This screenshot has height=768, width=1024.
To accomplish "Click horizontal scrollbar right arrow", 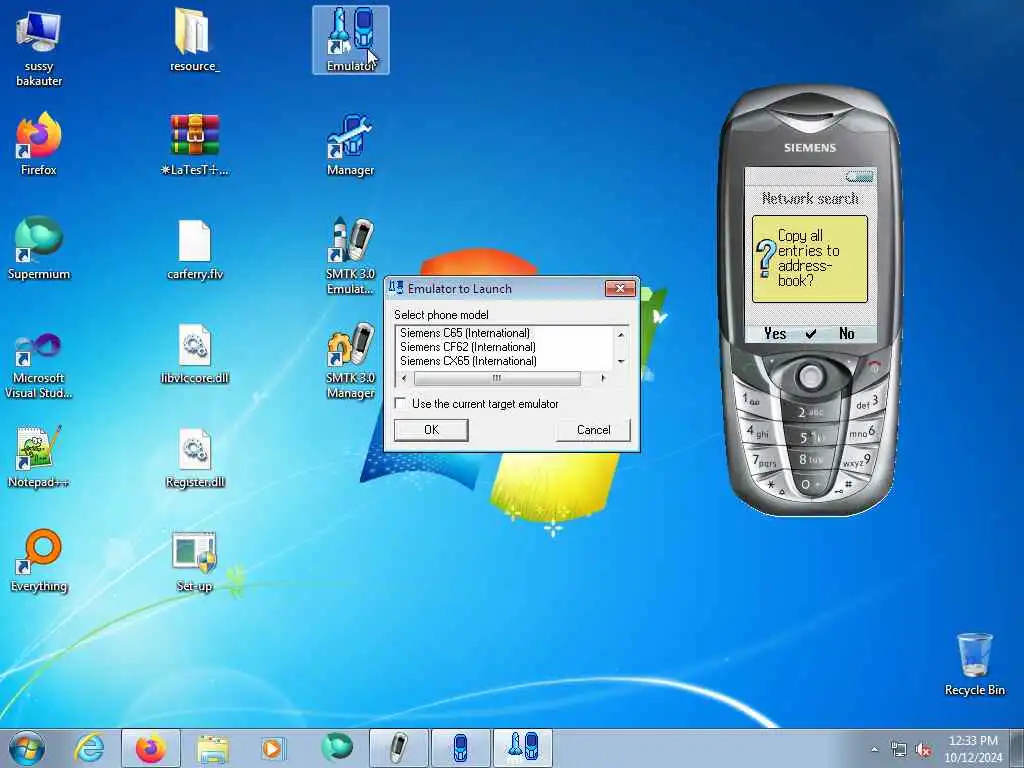I will [x=602, y=378].
